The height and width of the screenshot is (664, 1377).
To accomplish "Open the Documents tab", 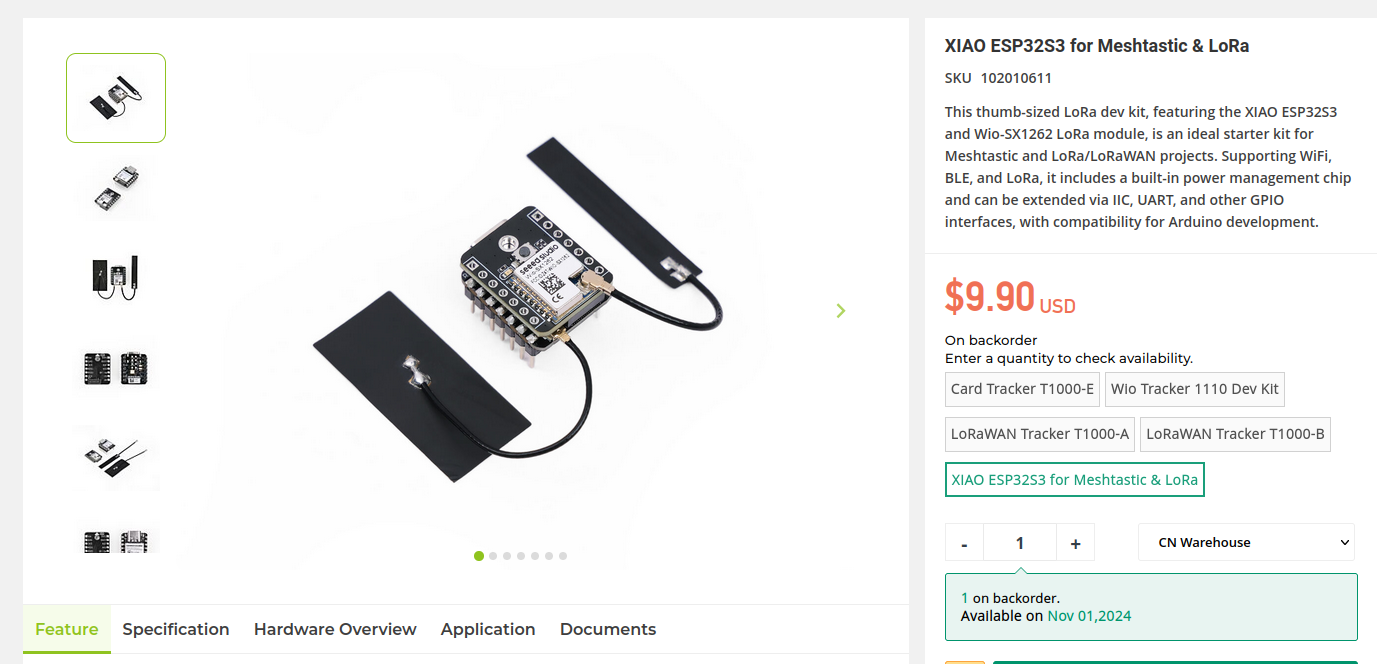I will coord(608,629).
